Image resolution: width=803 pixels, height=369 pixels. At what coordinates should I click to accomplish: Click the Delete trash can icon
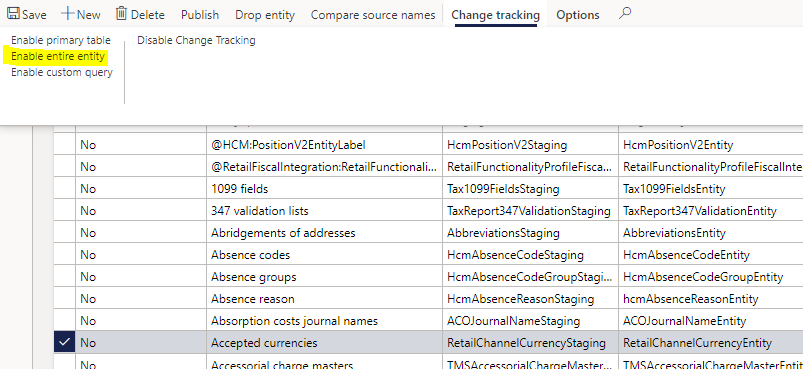click(x=121, y=14)
